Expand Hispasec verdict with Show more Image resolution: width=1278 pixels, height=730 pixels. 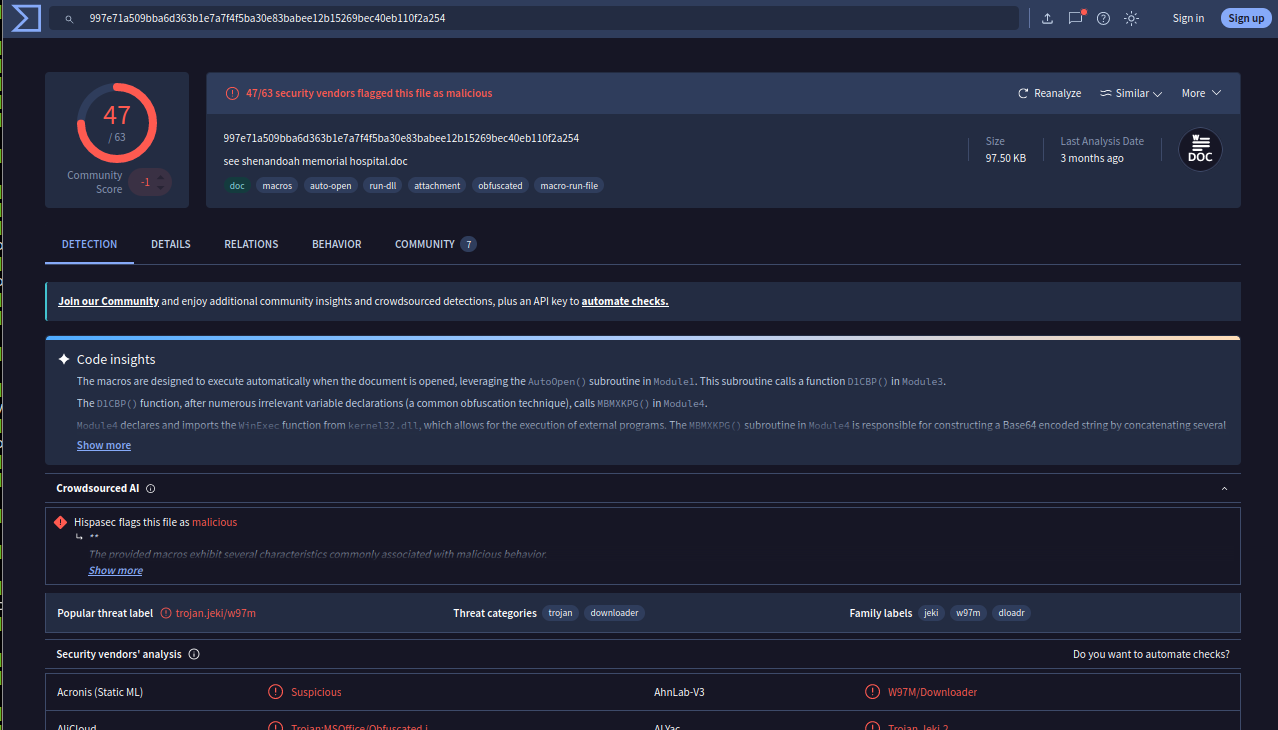116,570
